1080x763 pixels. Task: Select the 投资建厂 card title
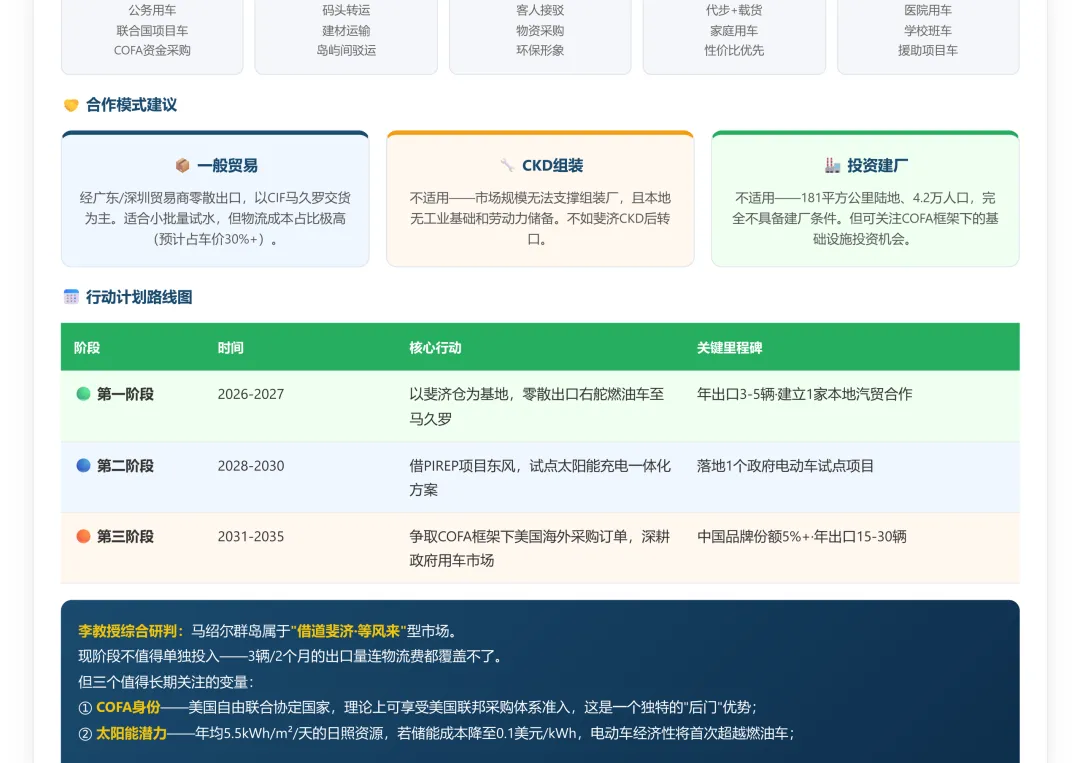pyautogui.click(x=878, y=165)
